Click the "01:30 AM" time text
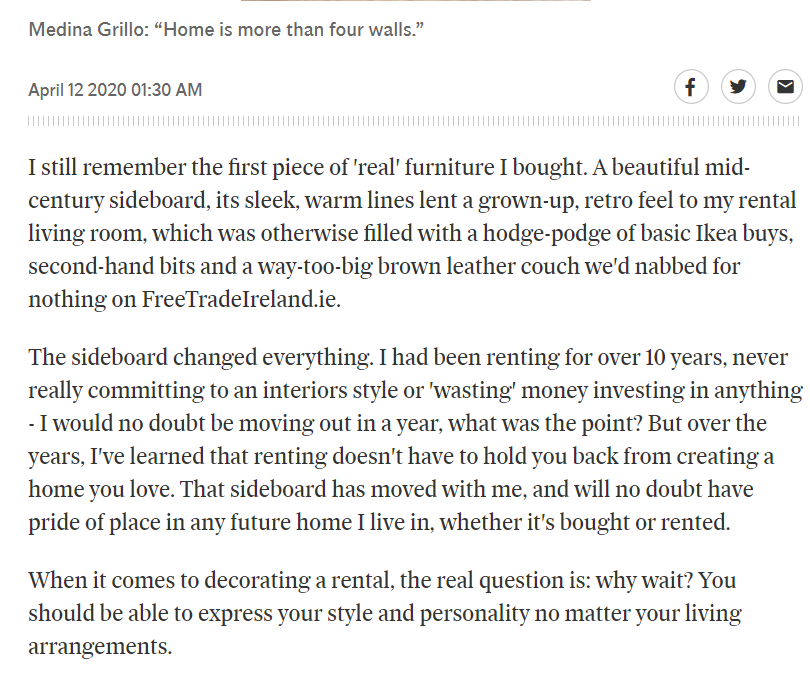The height and width of the screenshot is (674, 810). (166, 90)
